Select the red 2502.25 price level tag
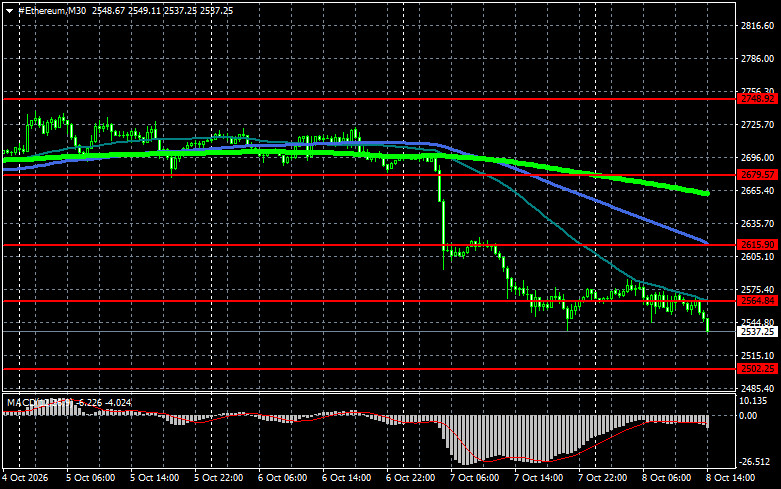The height and width of the screenshot is (489, 781). 758,368
